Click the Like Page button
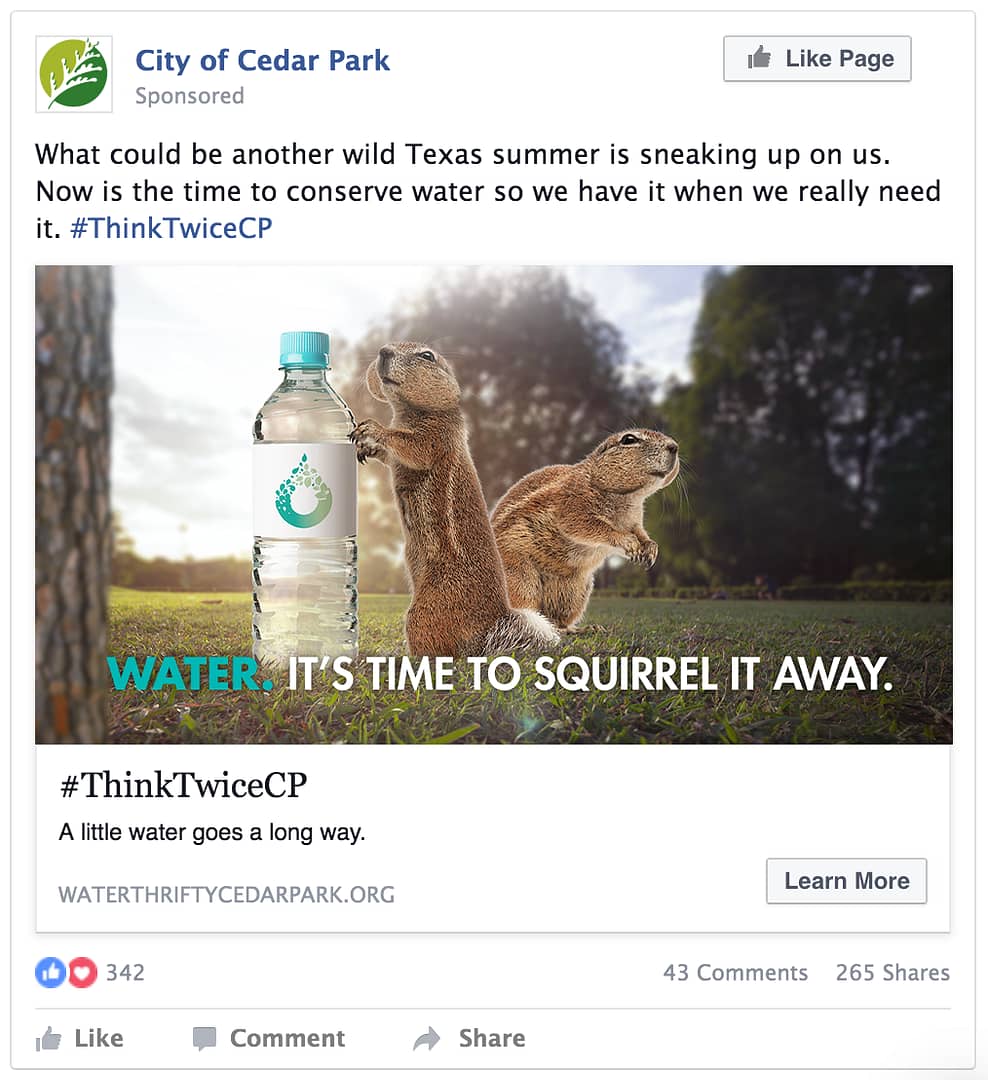The image size is (988, 1080). click(x=817, y=59)
